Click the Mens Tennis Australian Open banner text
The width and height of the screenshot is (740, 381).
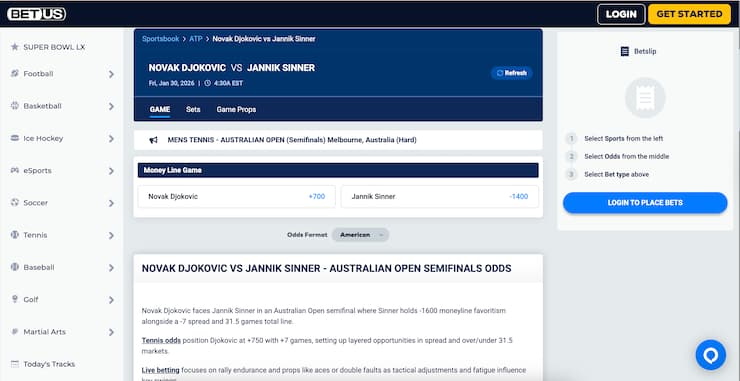292,140
